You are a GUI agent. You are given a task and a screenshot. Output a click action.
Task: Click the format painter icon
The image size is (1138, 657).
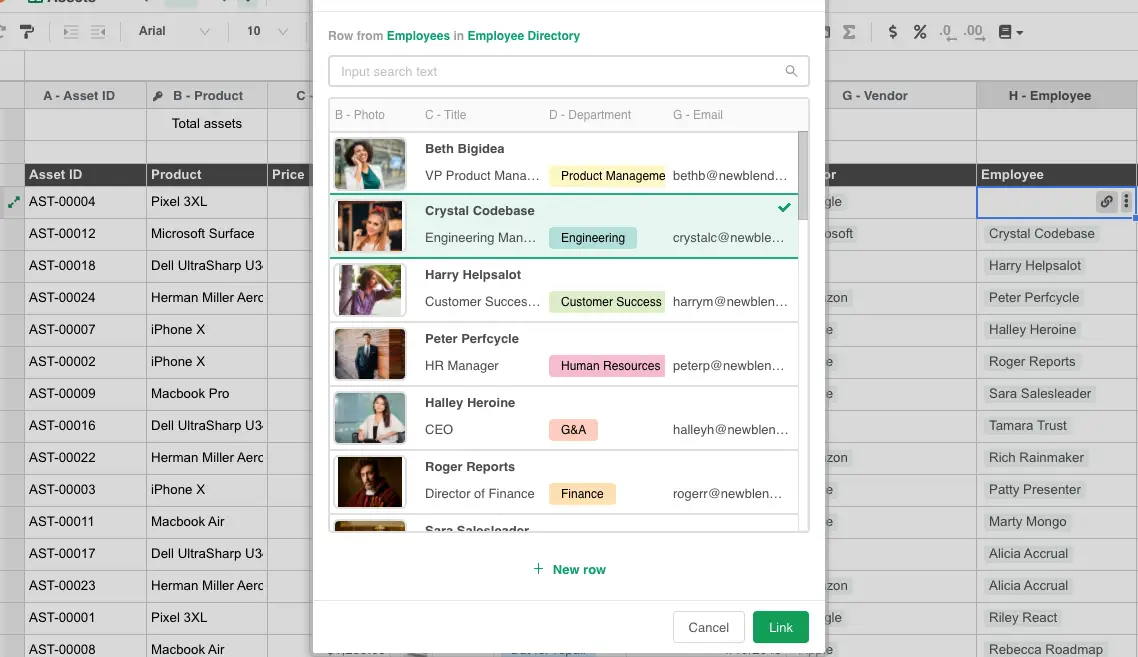pyautogui.click(x=27, y=31)
